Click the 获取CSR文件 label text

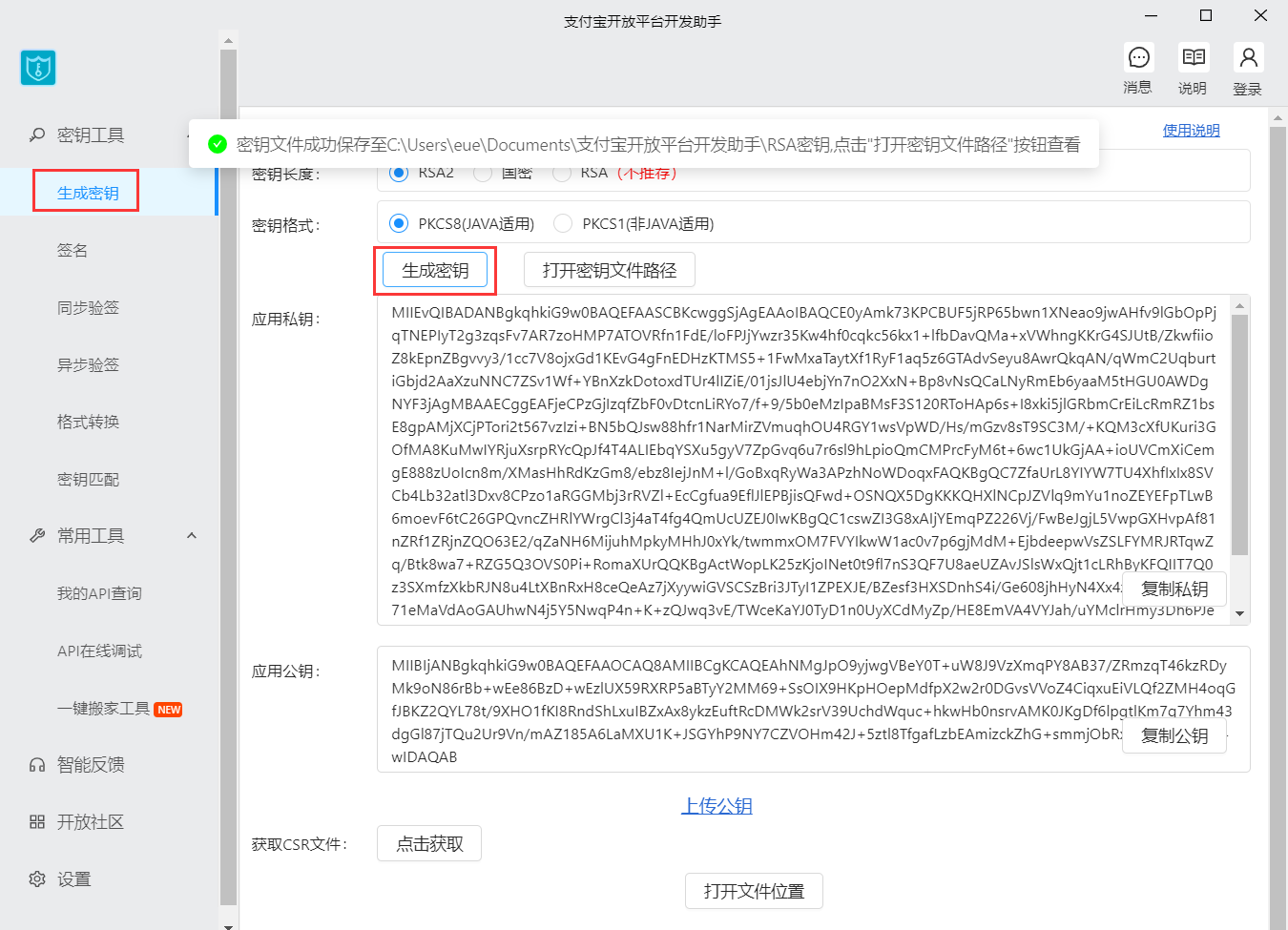coord(299,844)
